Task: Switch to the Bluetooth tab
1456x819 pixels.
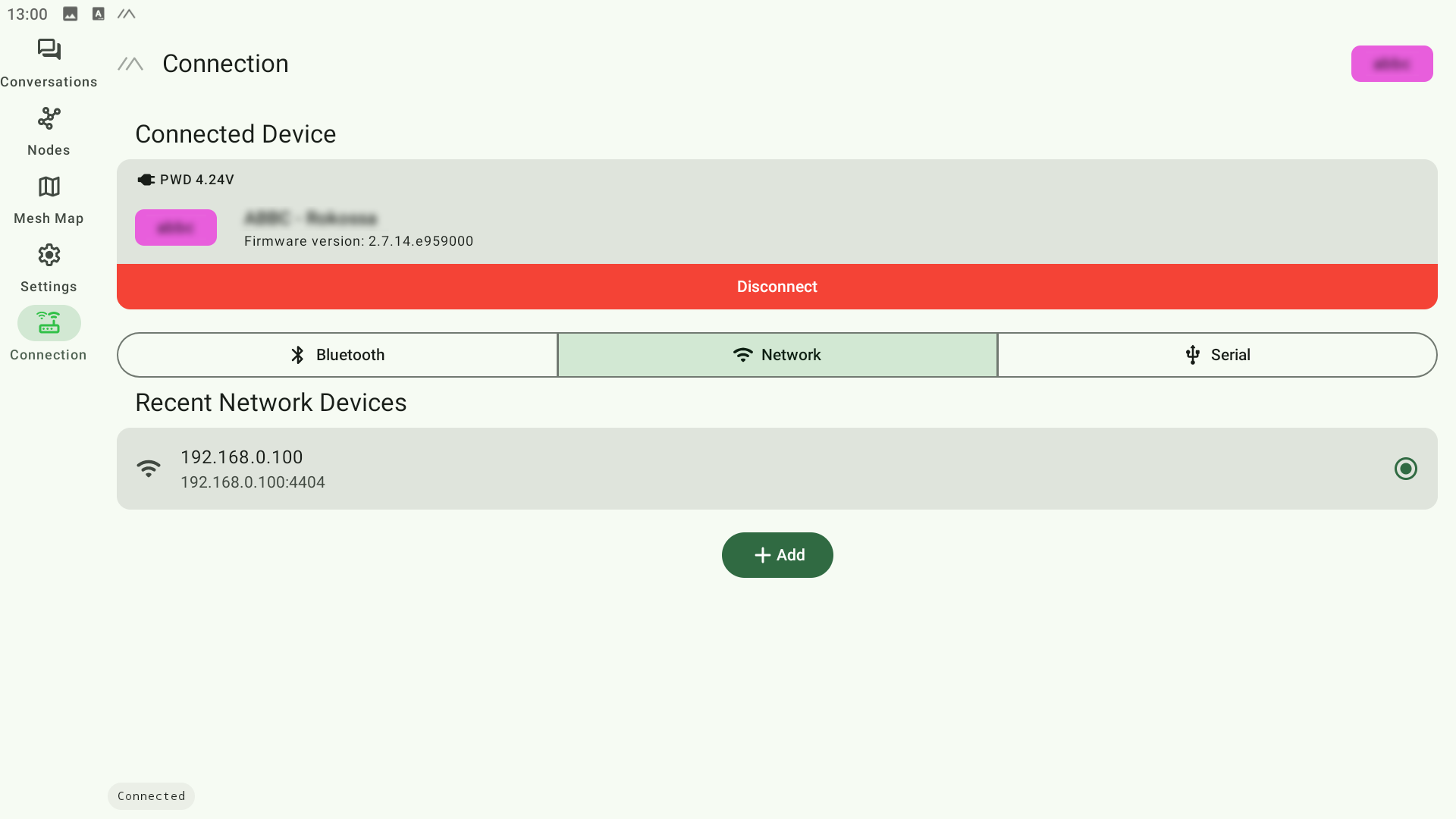Action: pos(337,355)
